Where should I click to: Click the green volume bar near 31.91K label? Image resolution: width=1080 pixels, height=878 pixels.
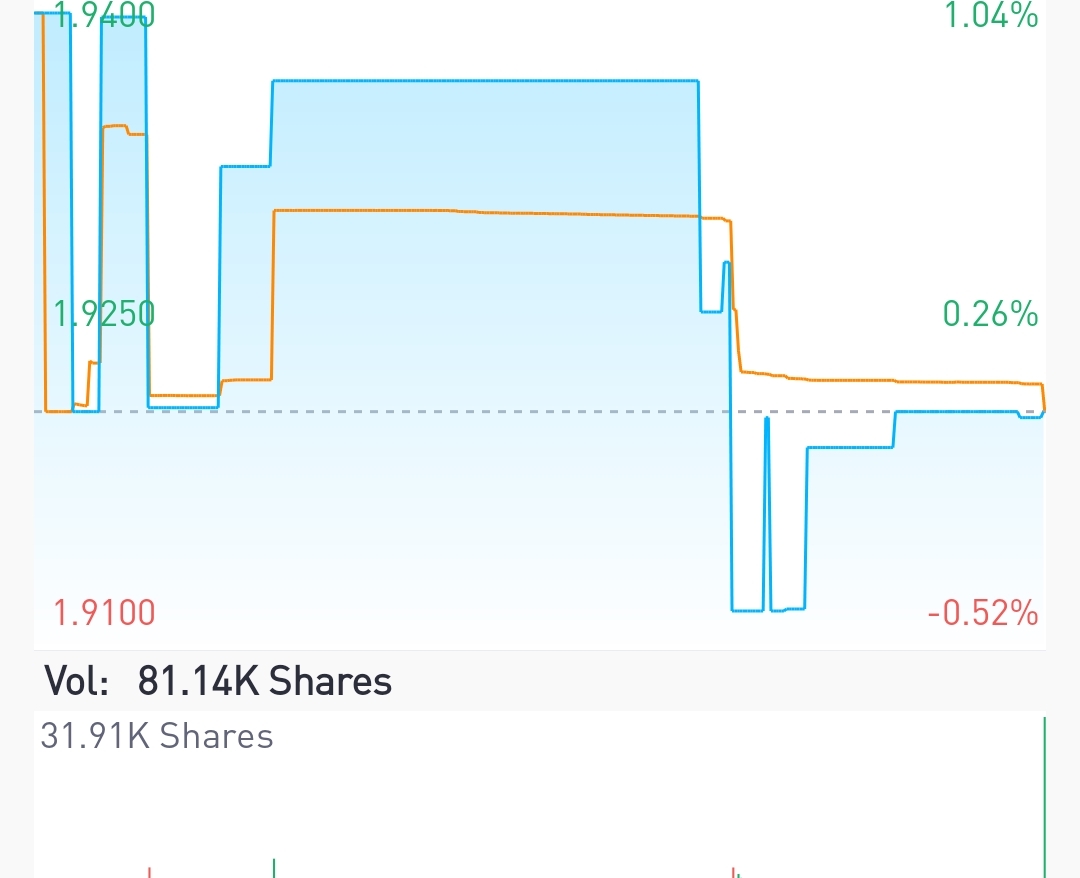coord(274,868)
